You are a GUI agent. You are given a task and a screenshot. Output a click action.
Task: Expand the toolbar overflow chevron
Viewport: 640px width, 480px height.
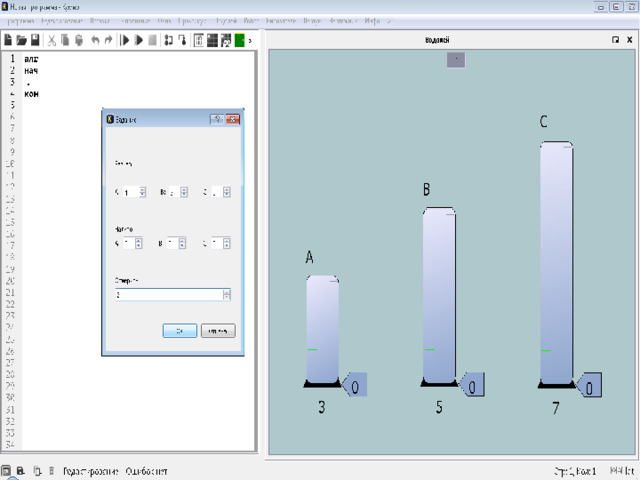click(x=250, y=40)
